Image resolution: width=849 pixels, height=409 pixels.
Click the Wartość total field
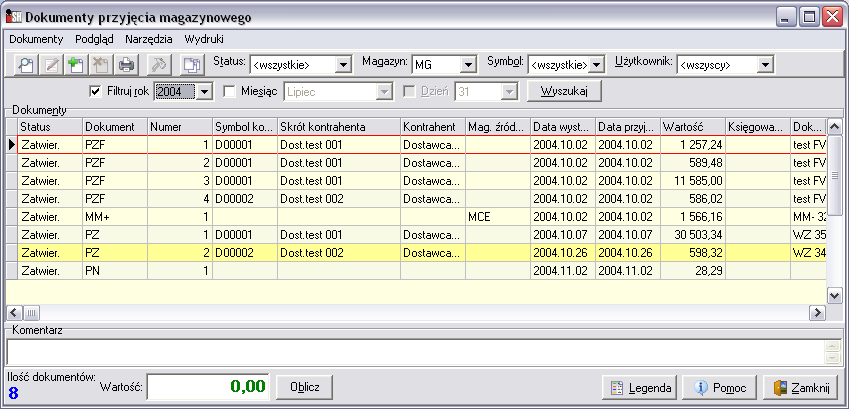208,387
